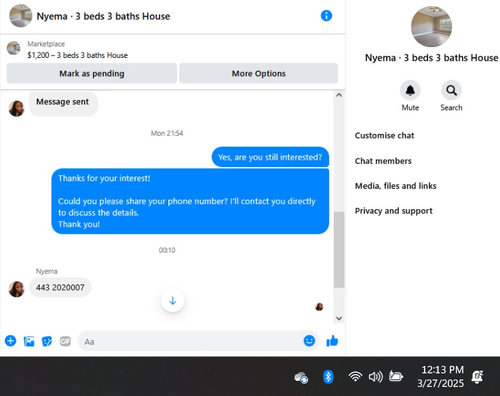This screenshot has width=500, height=396.
Task: Expand the Chat members section
Action: click(383, 161)
